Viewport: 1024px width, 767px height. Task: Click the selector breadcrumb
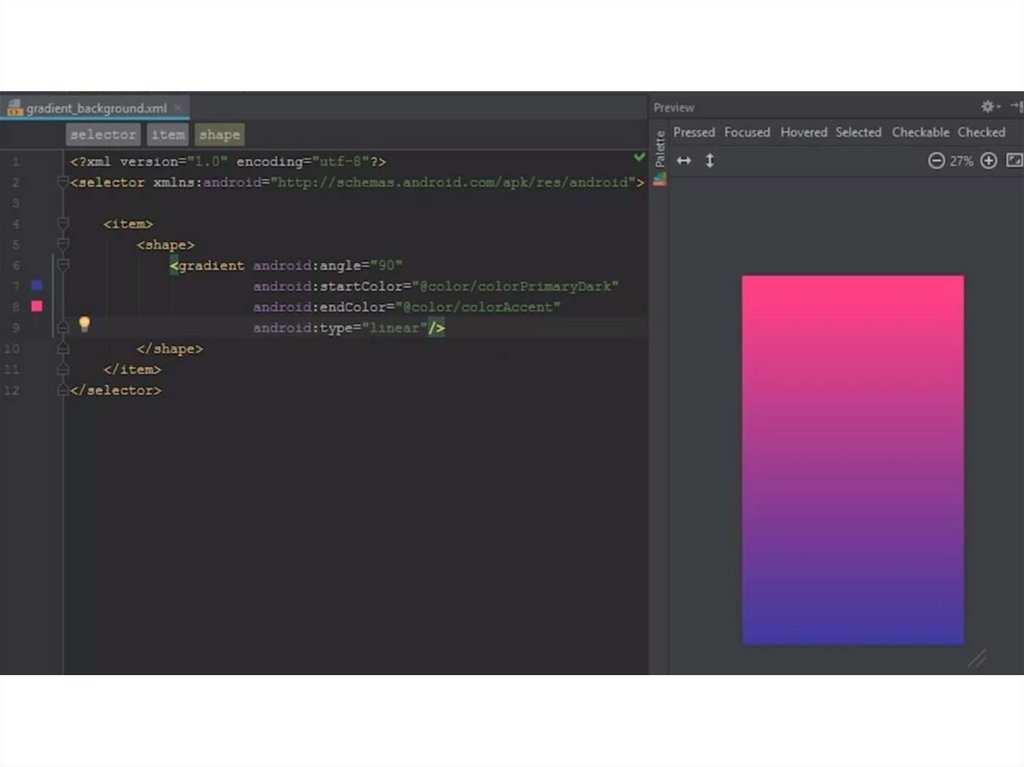point(103,135)
